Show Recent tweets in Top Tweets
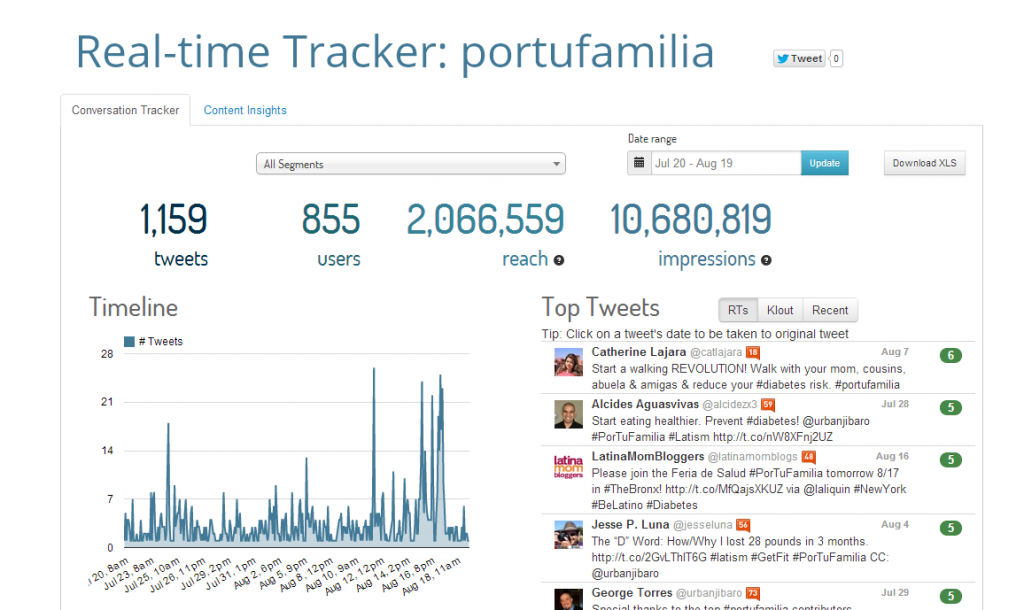The height and width of the screenshot is (610, 1024). tap(830, 310)
